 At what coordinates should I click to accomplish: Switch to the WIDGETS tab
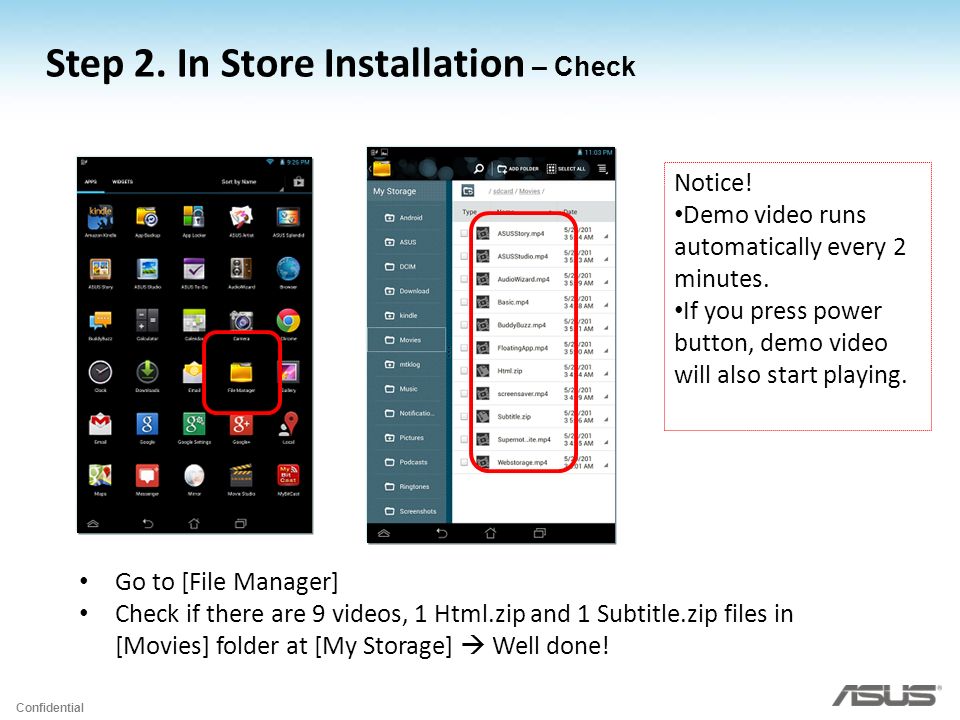[x=122, y=182]
